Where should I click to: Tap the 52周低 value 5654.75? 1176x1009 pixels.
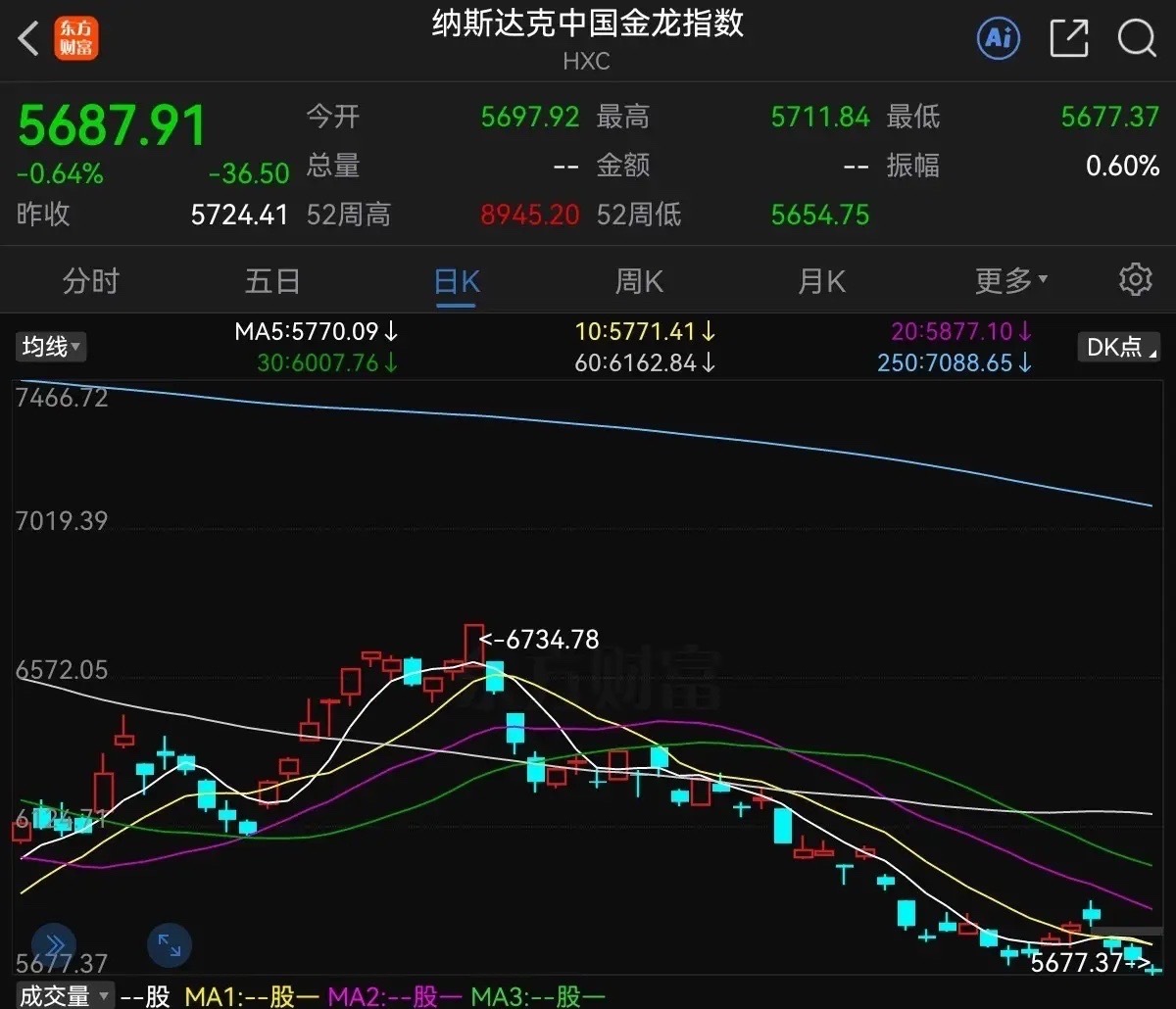(x=820, y=215)
